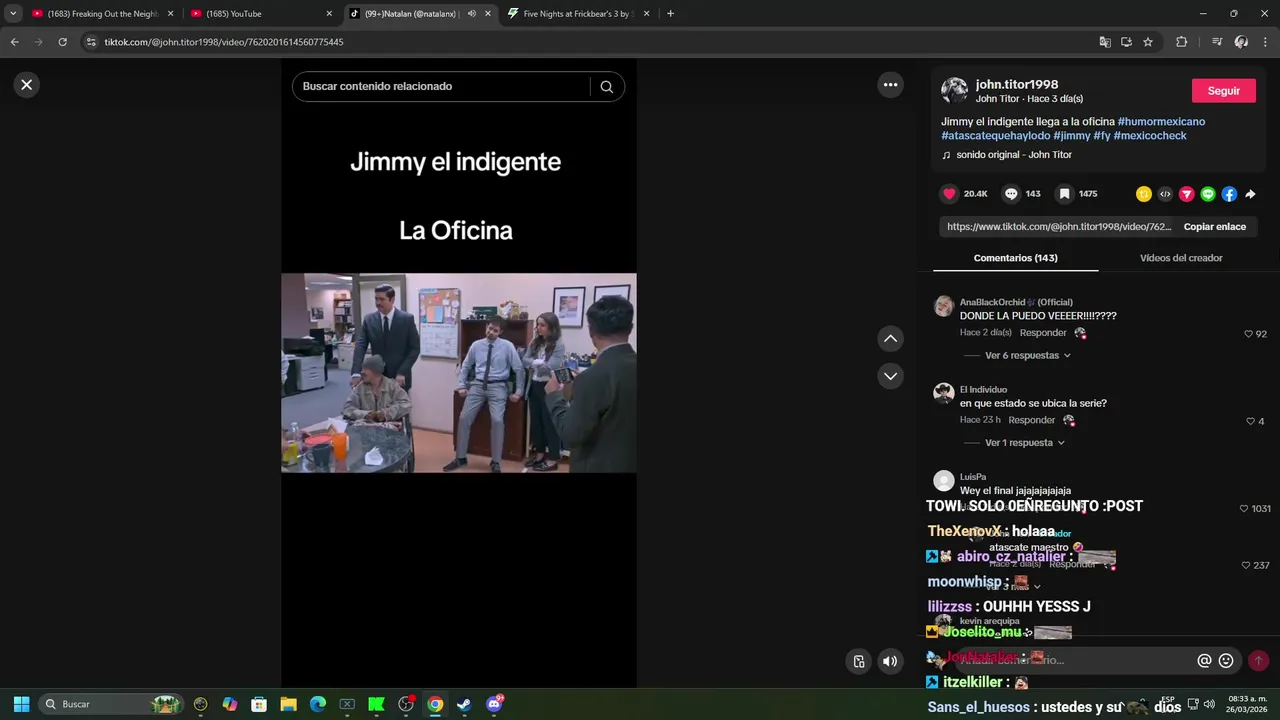Open more share options arrow
The height and width of the screenshot is (720, 1280).
[x=1250, y=194]
